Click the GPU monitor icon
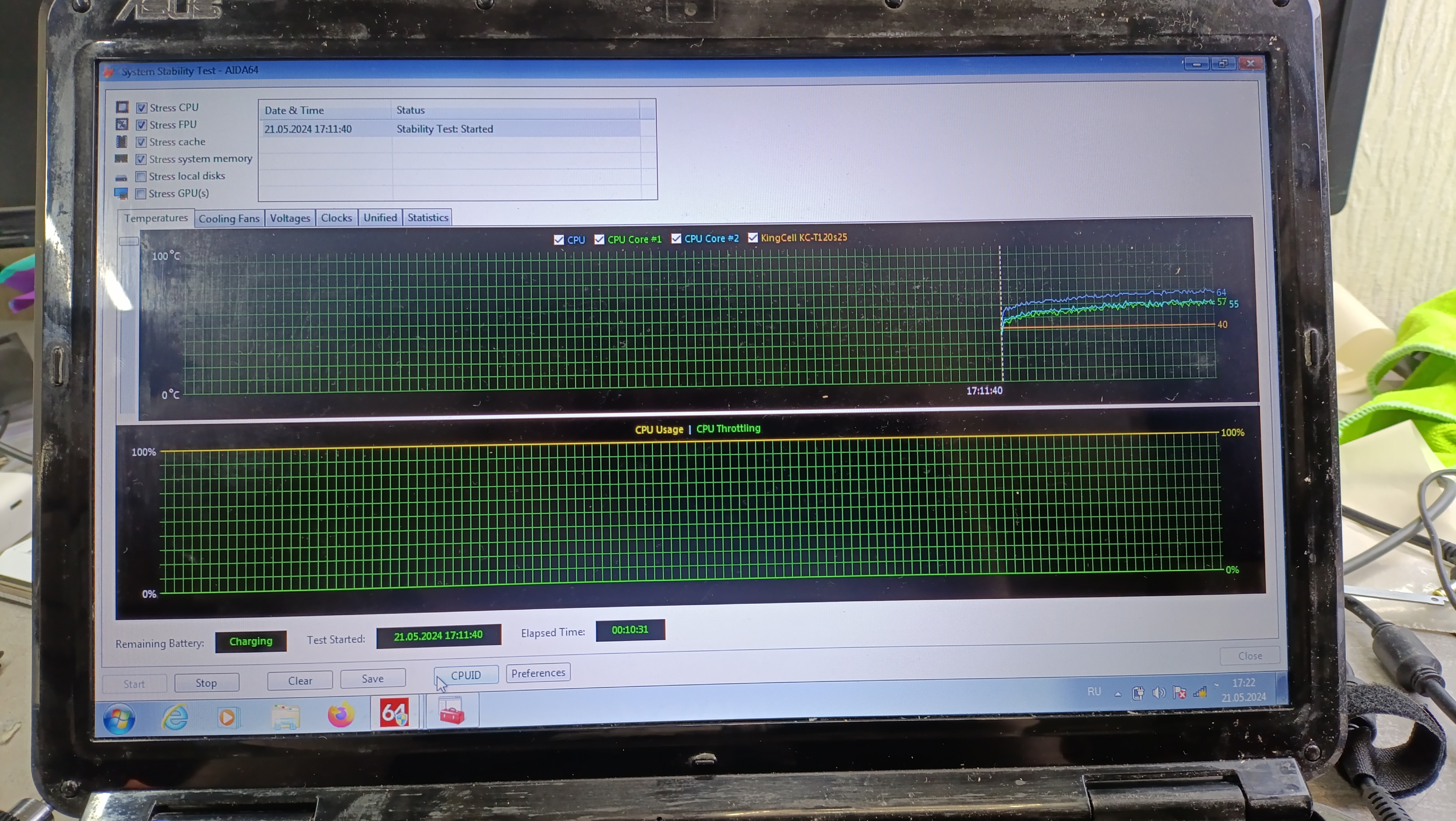The image size is (1456, 821). tap(121, 194)
